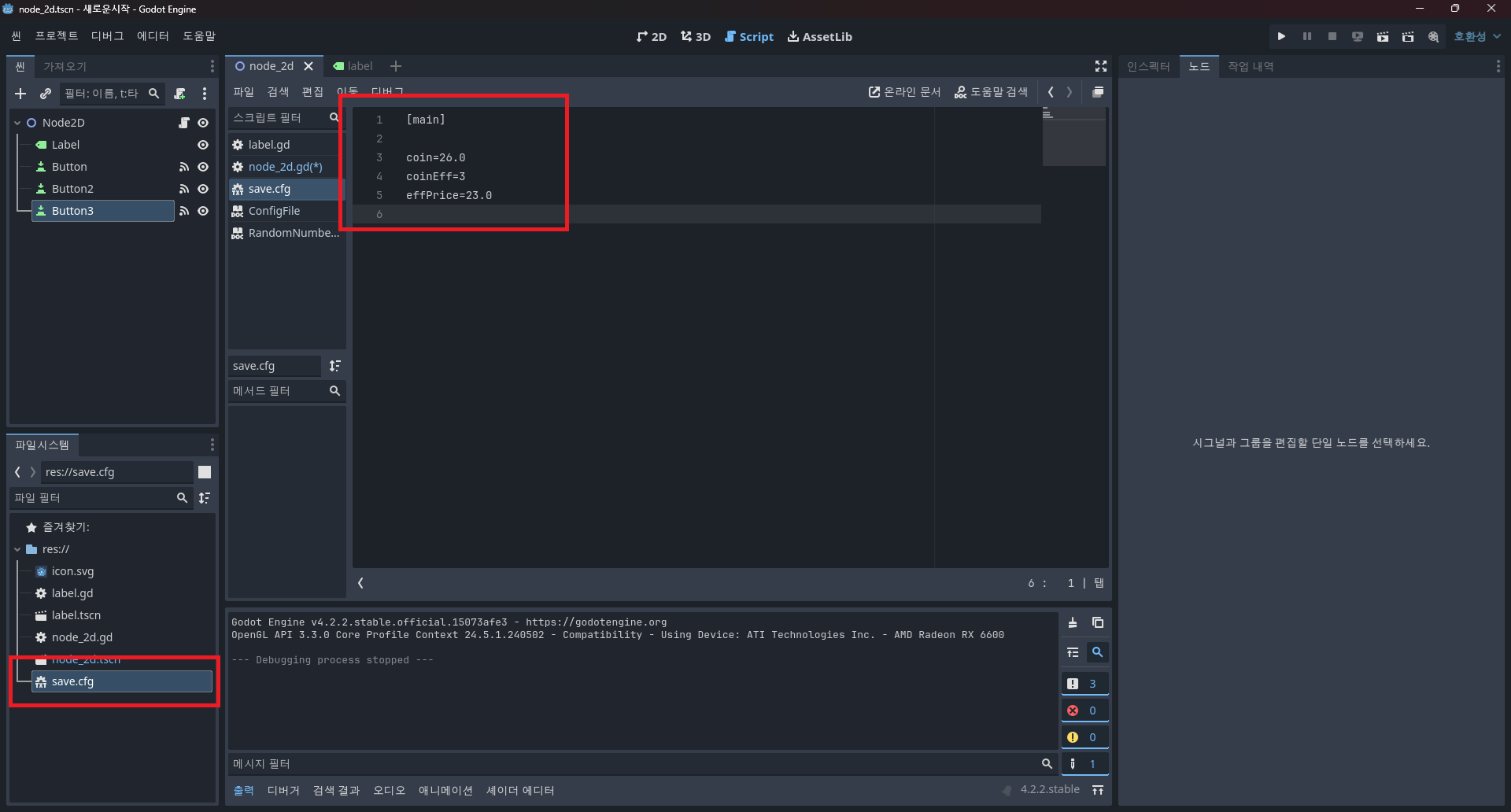1511x812 pixels.
Task: Switch to the Script workspace
Action: click(x=749, y=36)
